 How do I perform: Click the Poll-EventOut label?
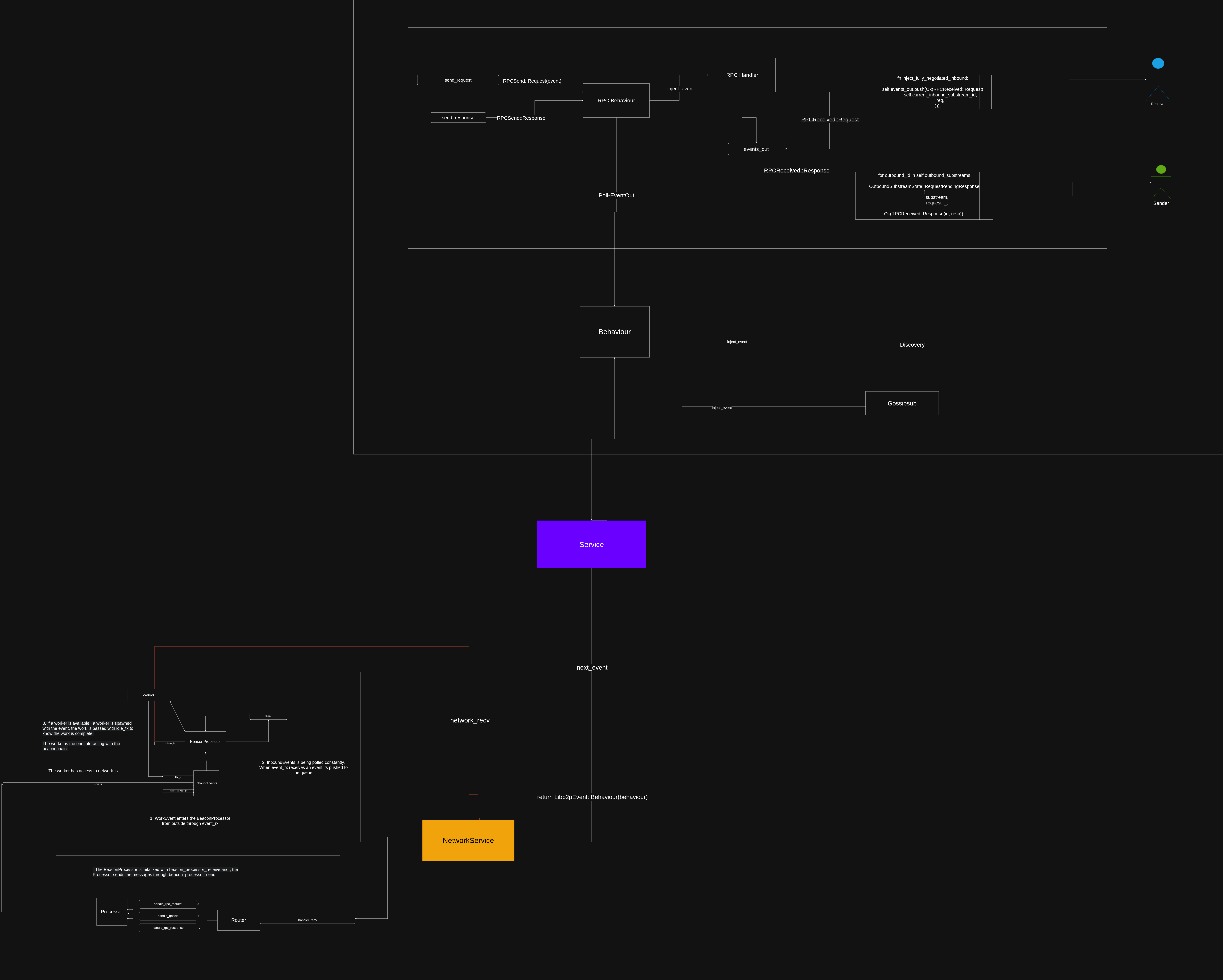click(616, 195)
